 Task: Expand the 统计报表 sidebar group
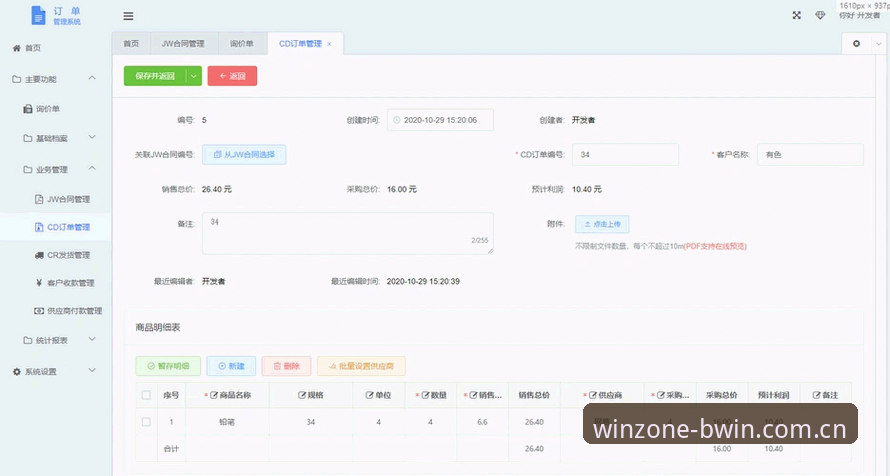click(92, 340)
